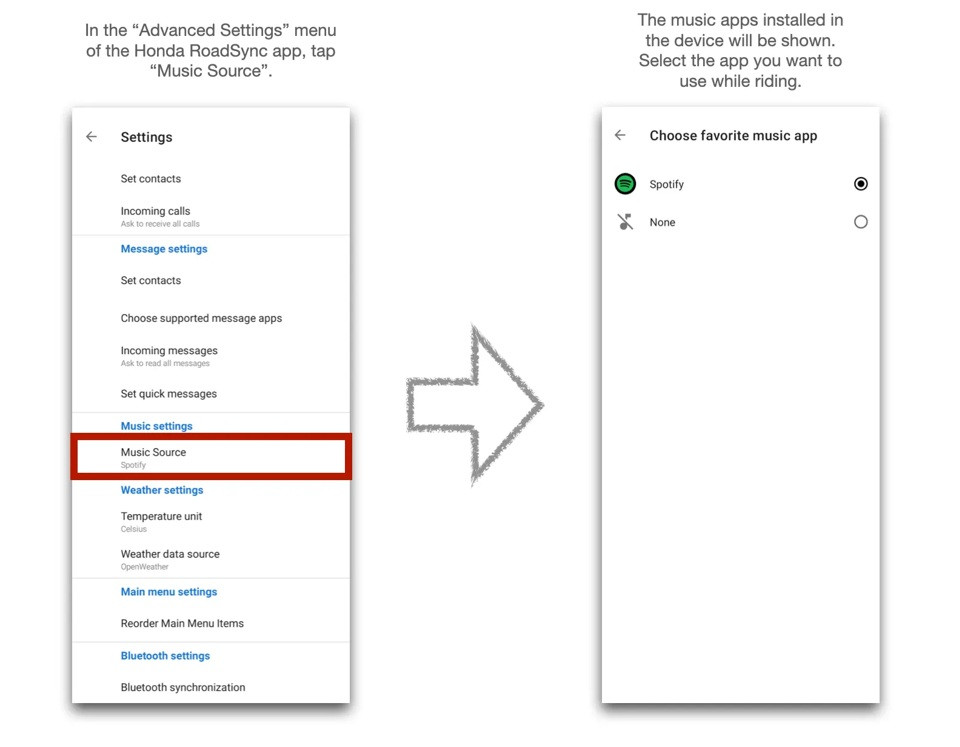960x747 pixels.
Task: Tap Reorder Main Menu Items
Action: pos(211,623)
